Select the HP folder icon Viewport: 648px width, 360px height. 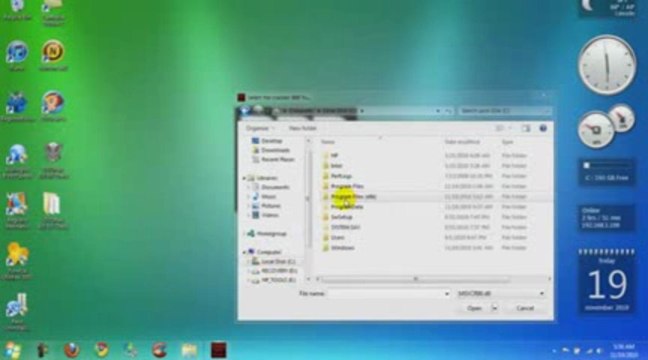[325, 155]
